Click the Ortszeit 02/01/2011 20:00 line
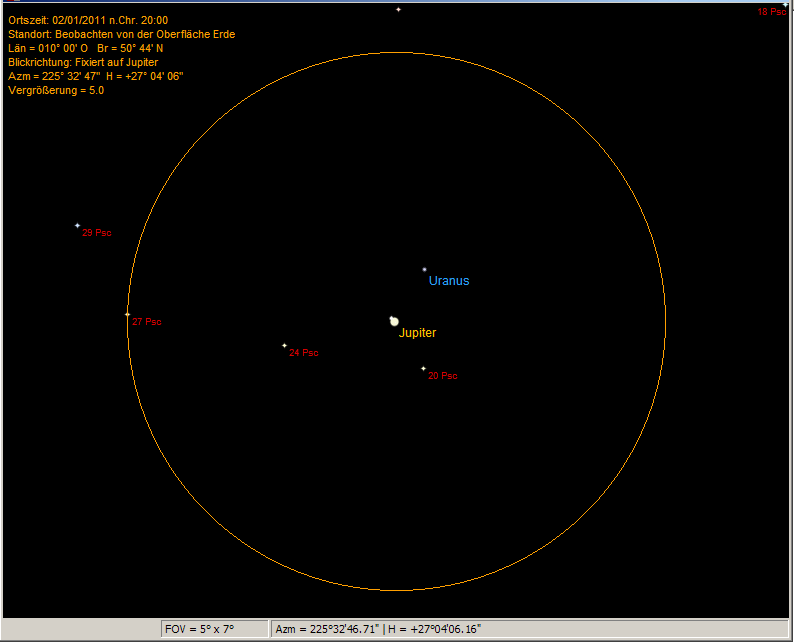This screenshot has height=643, width=794. tap(88, 20)
